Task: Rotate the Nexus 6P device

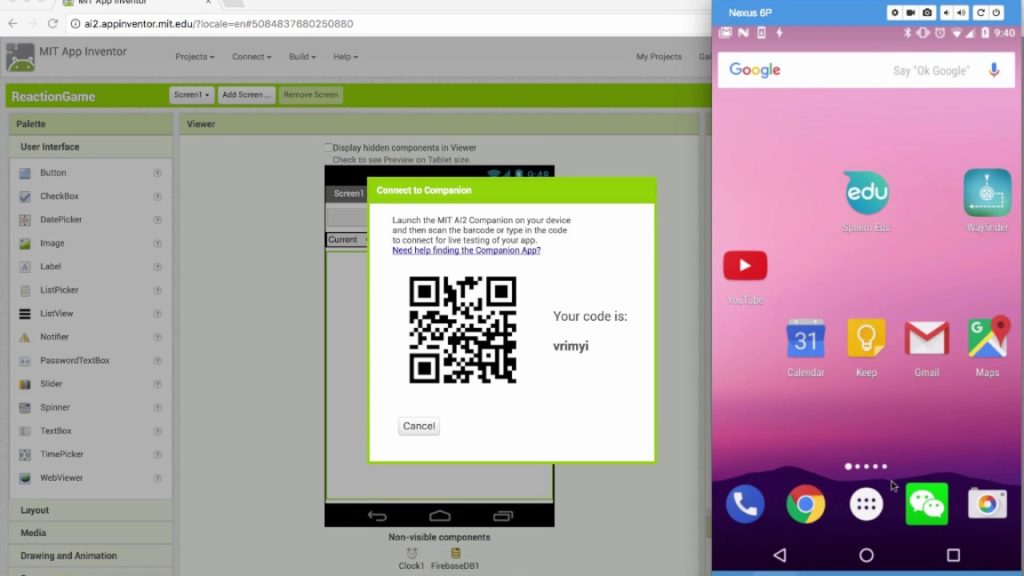Action: (x=980, y=12)
